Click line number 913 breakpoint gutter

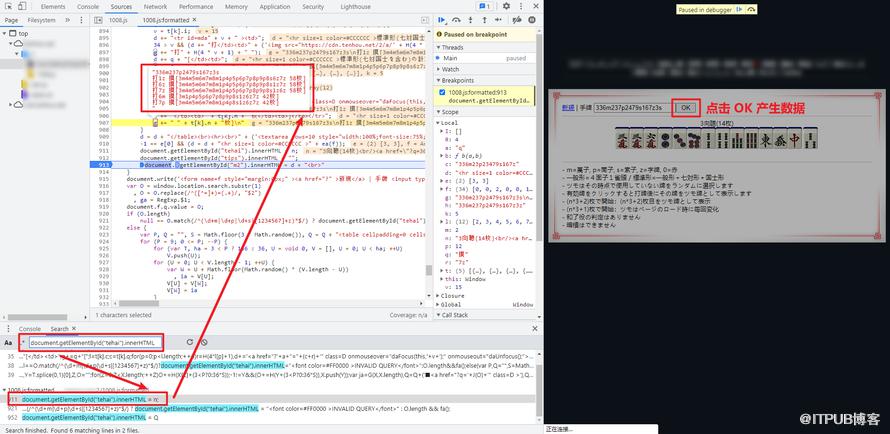[x=103, y=165]
